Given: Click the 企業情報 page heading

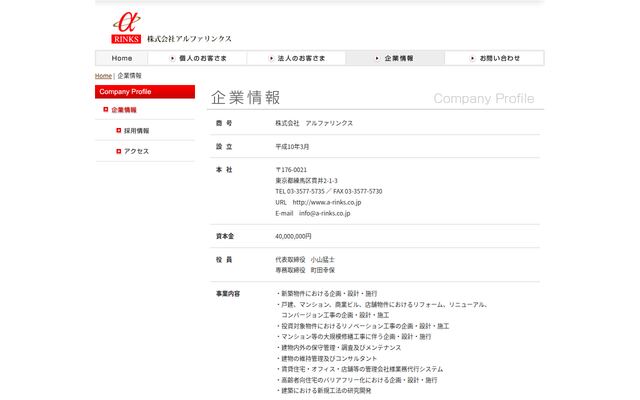Looking at the screenshot, I should pyautogui.click(x=246, y=98).
